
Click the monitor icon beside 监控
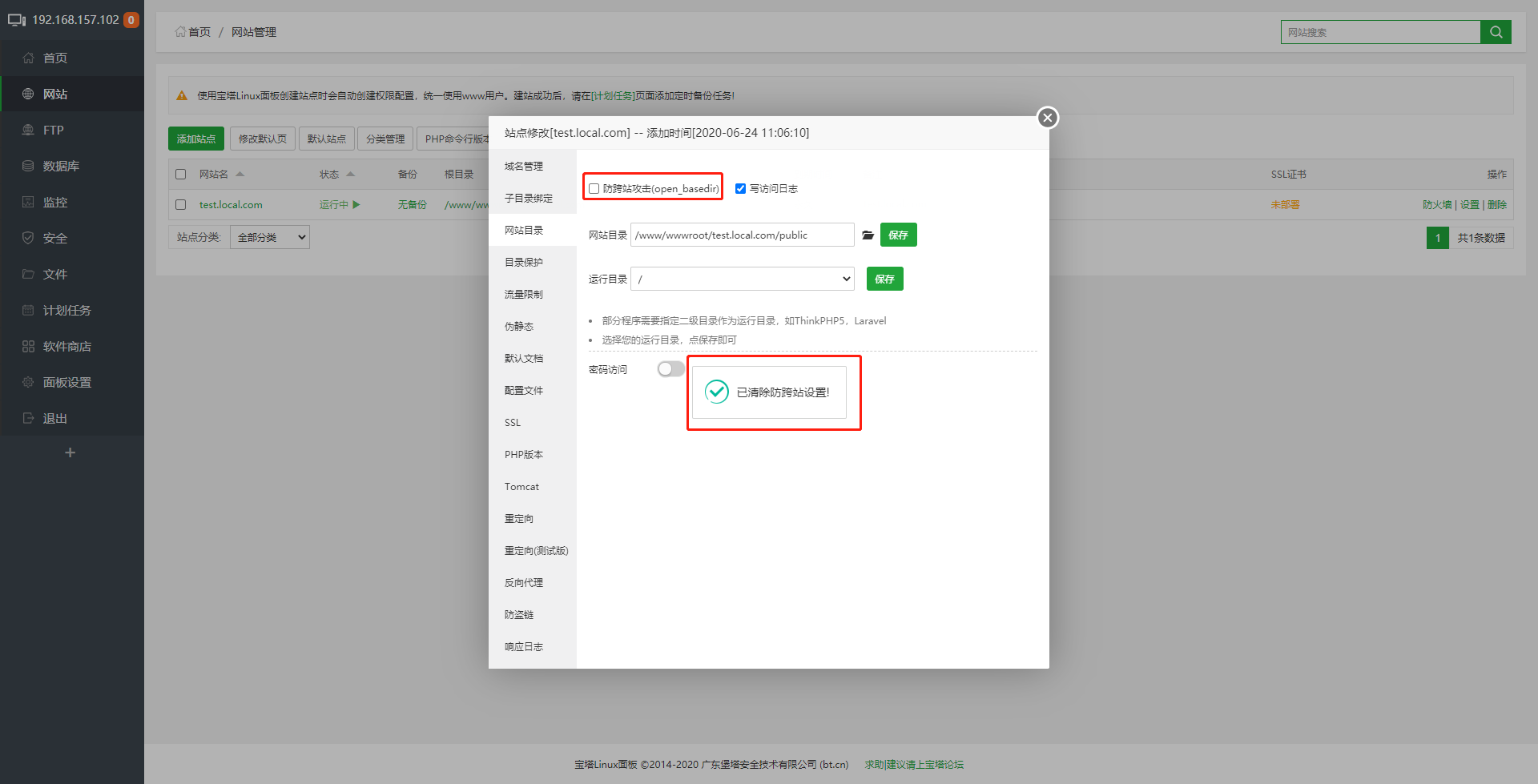click(28, 202)
